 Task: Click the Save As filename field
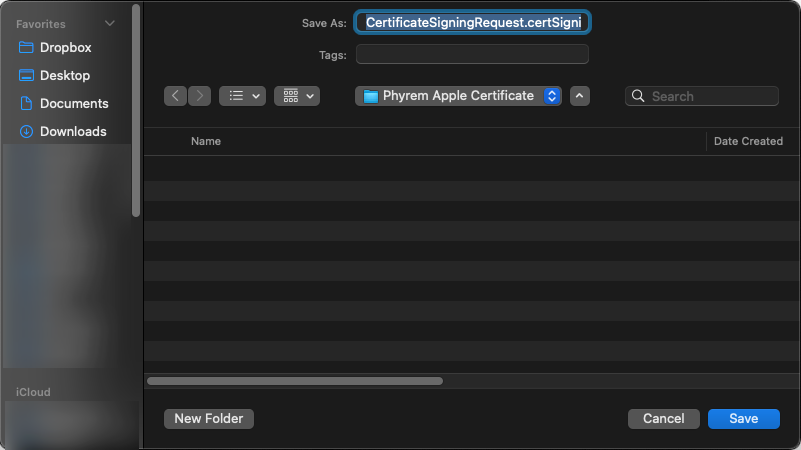click(472, 22)
